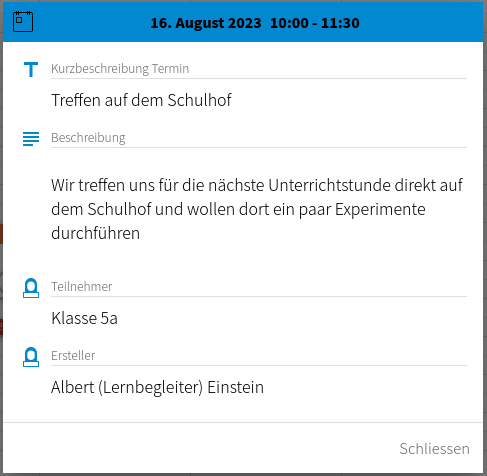Click the blue header bar of the dialog

tap(243, 22)
